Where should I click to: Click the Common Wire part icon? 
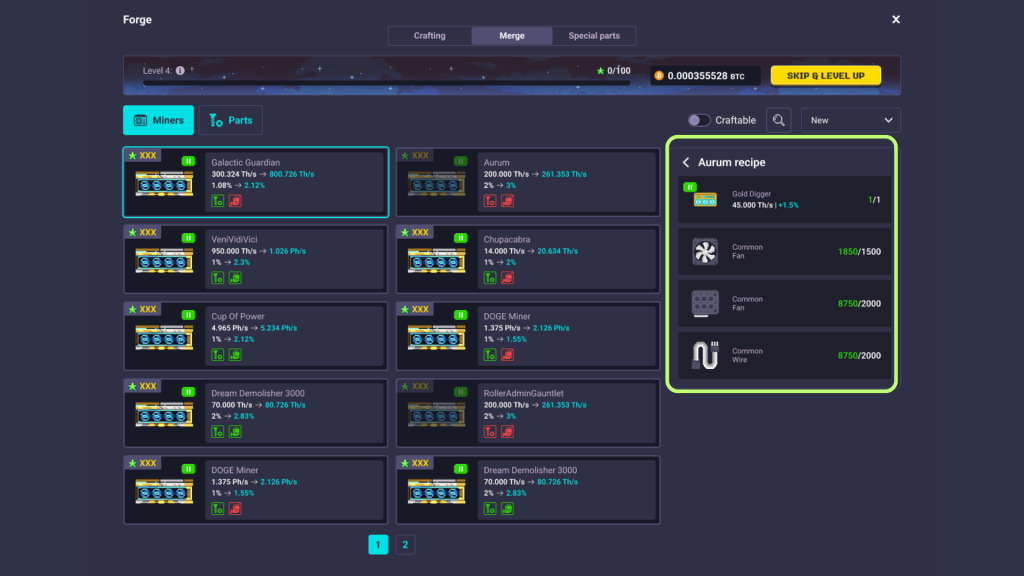705,355
